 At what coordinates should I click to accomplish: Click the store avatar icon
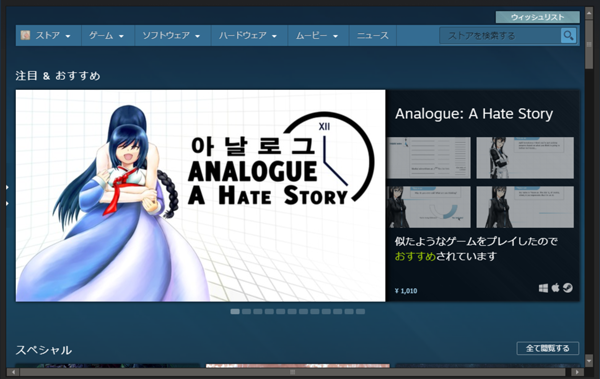click(x=25, y=35)
